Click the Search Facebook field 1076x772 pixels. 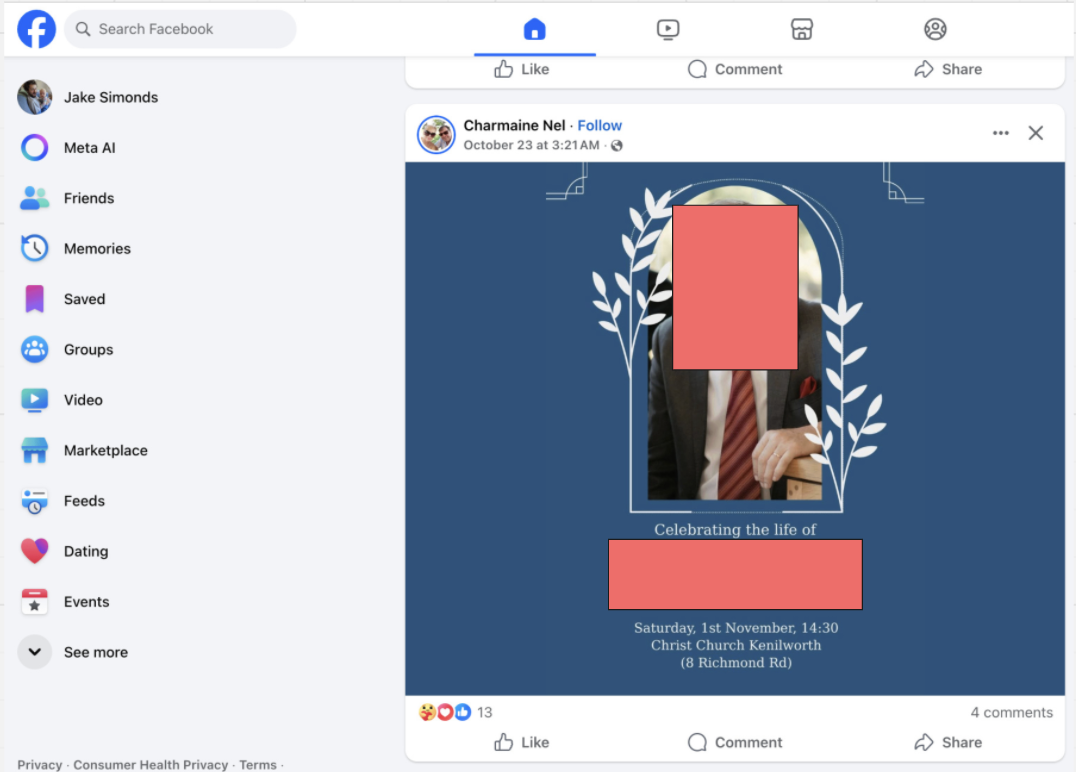[180, 29]
